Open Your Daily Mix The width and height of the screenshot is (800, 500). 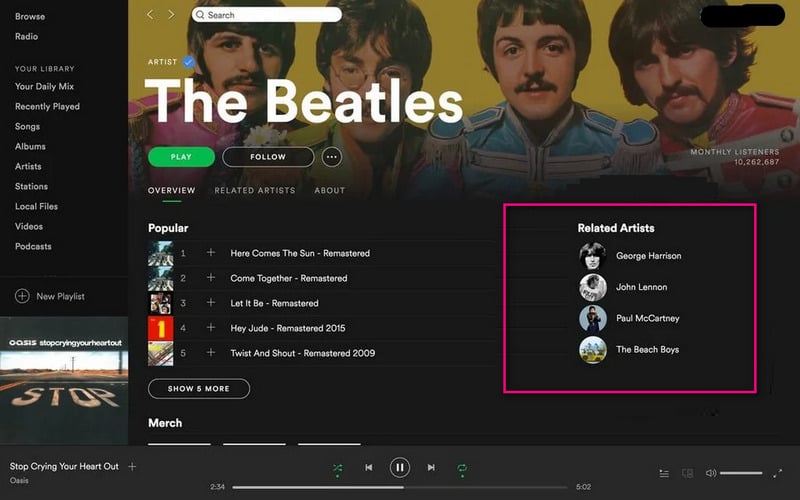[44, 86]
